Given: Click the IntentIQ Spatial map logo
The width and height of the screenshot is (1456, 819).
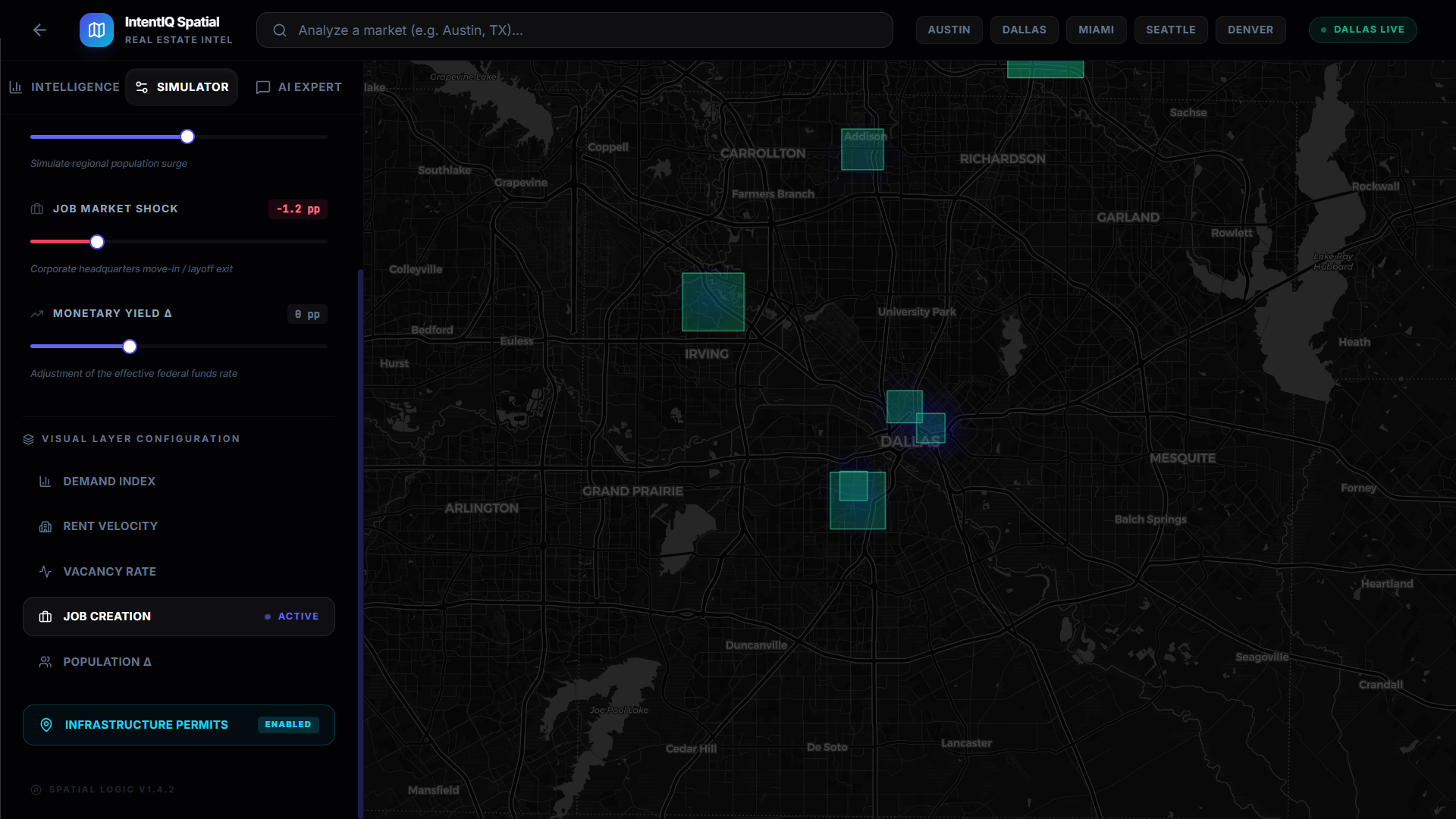Looking at the screenshot, I should (x=96, y=30).
